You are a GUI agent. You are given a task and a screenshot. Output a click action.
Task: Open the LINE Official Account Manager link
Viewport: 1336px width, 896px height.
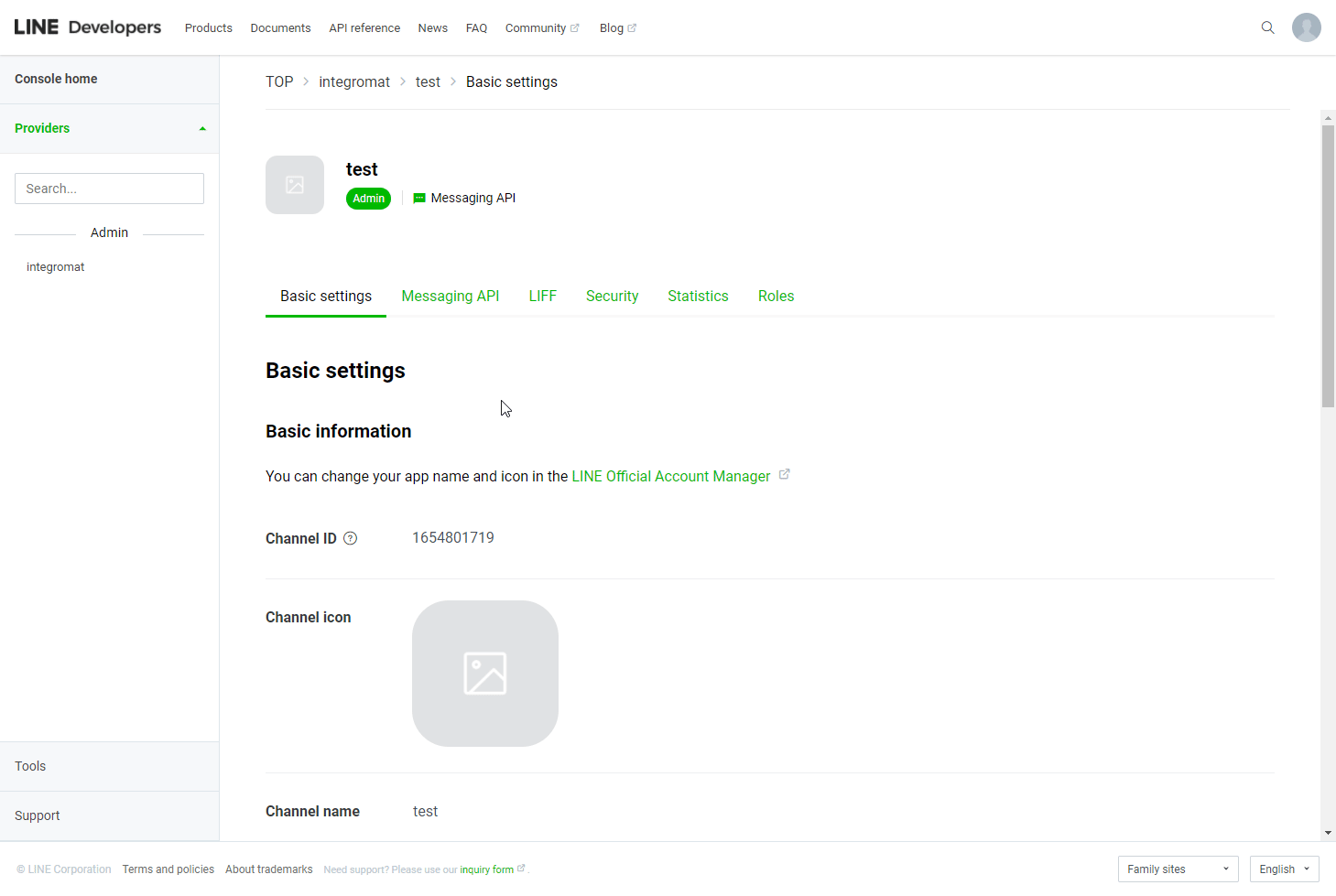tap(671, 476)
